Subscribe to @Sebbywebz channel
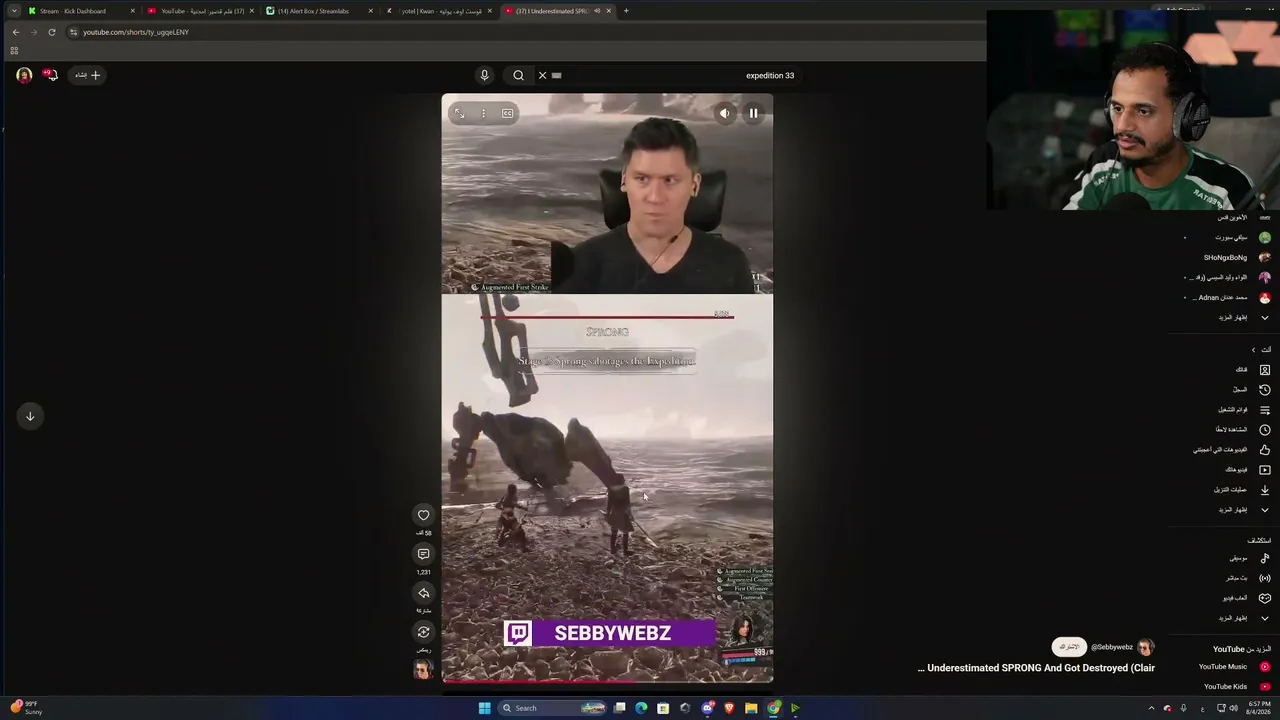Image resolution: width=1280 pixels, height=720 pixels. coord(1069,647)
